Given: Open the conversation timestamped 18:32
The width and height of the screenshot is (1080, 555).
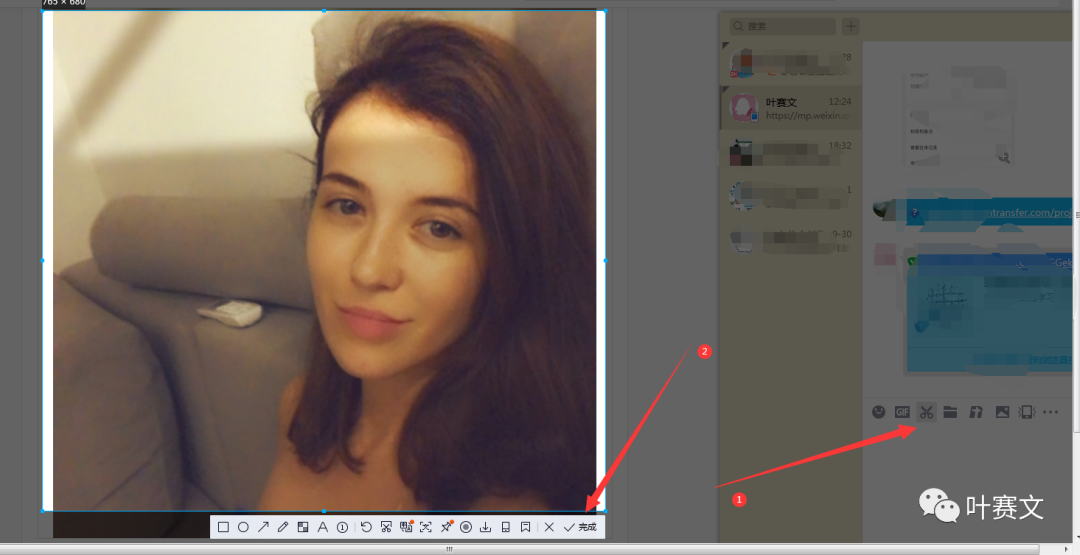Looking at the screenshot, I should [x=789, y=152].
